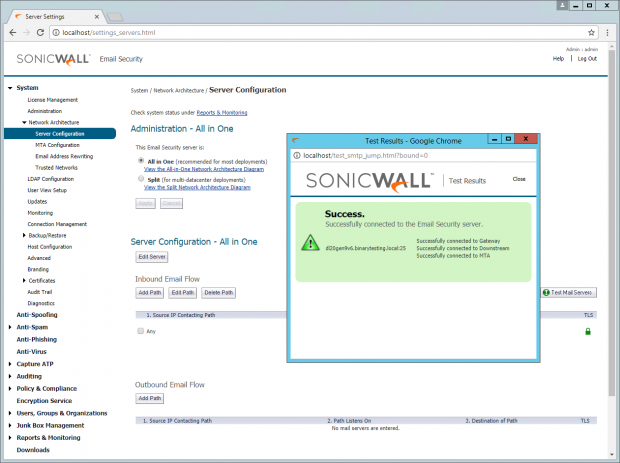Open the Encryption Service section
The height and width of the screenshot is (463, 620).
pos(44,401)
